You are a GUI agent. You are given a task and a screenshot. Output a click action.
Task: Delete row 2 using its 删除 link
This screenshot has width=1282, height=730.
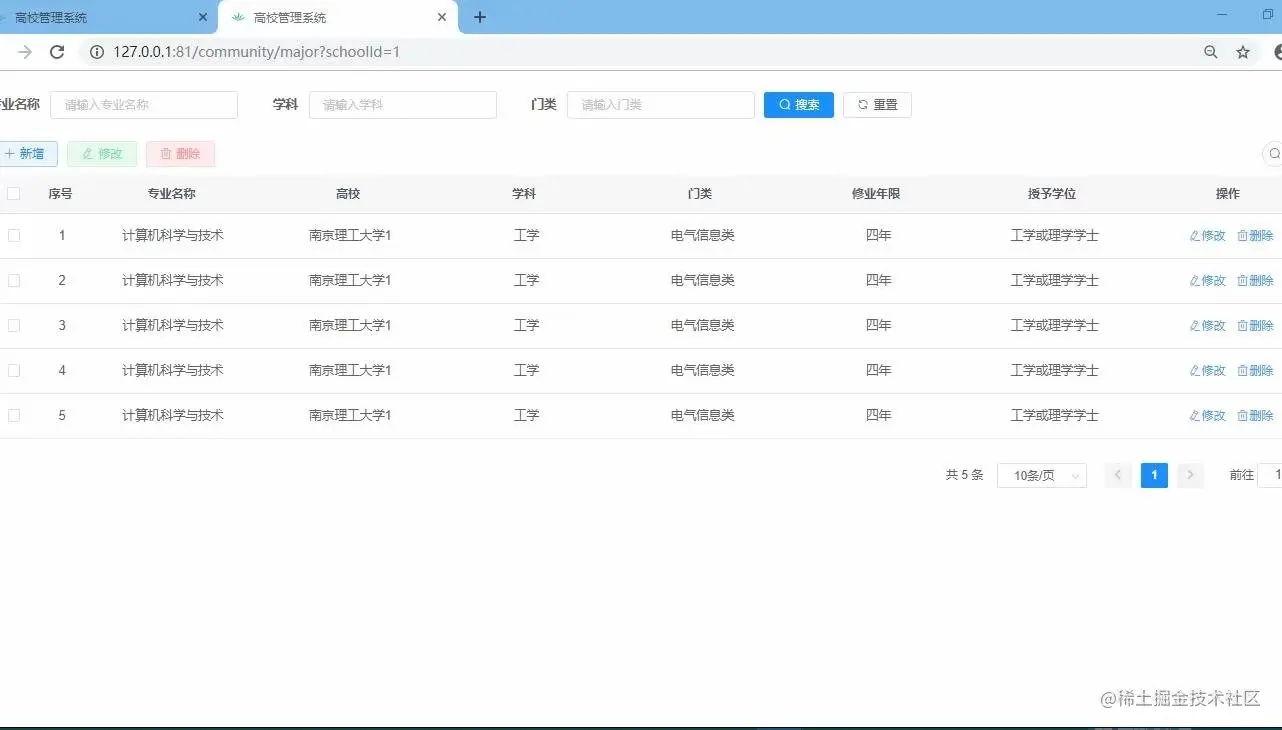(1256, 281)
